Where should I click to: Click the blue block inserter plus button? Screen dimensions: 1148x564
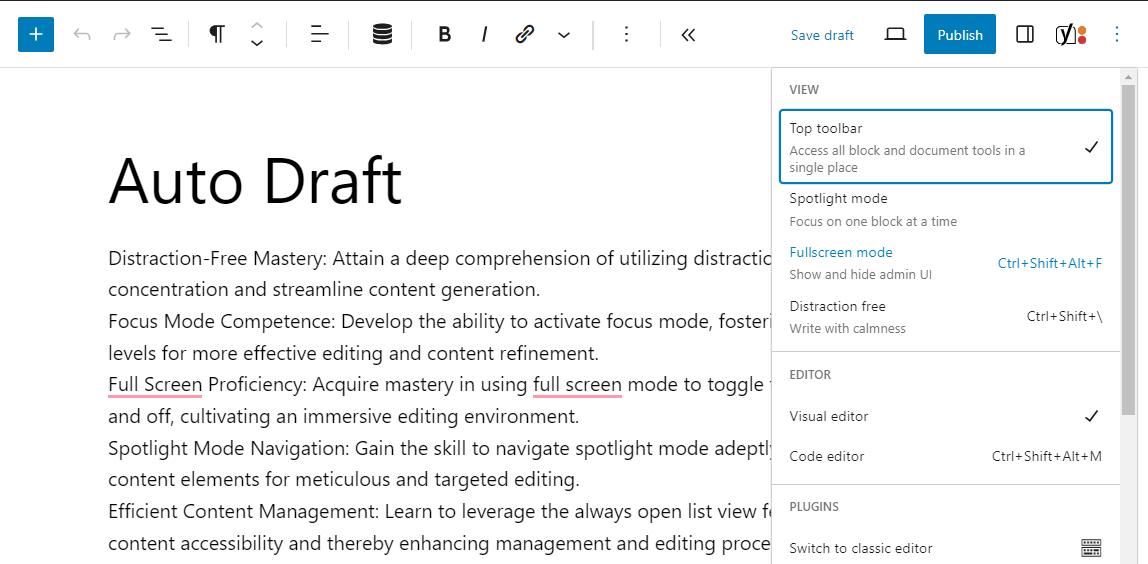pyautogui.click(x=36, y=35)
